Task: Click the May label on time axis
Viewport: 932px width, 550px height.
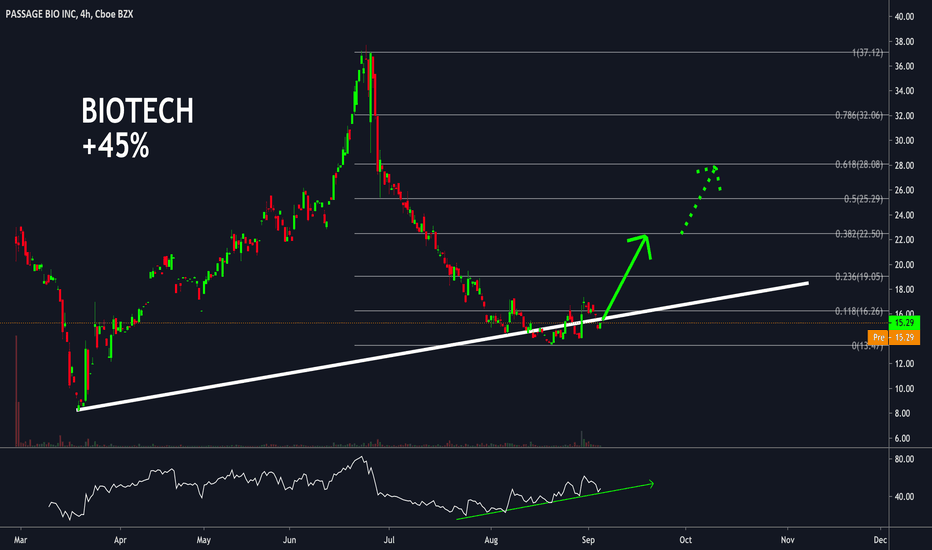Action: [x=204, y=540]
